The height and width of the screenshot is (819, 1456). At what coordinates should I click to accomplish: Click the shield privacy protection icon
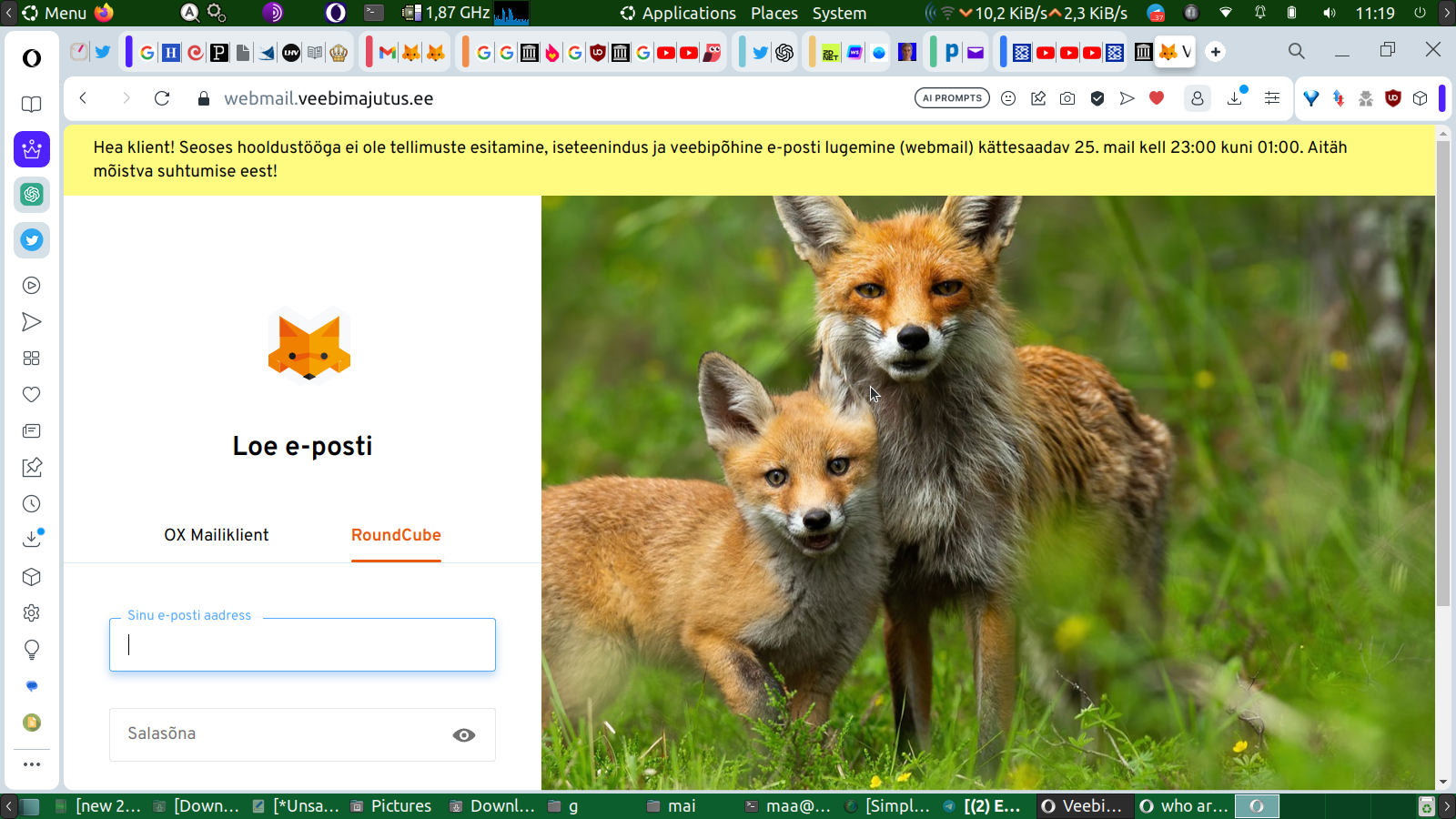coord(1097,98)
